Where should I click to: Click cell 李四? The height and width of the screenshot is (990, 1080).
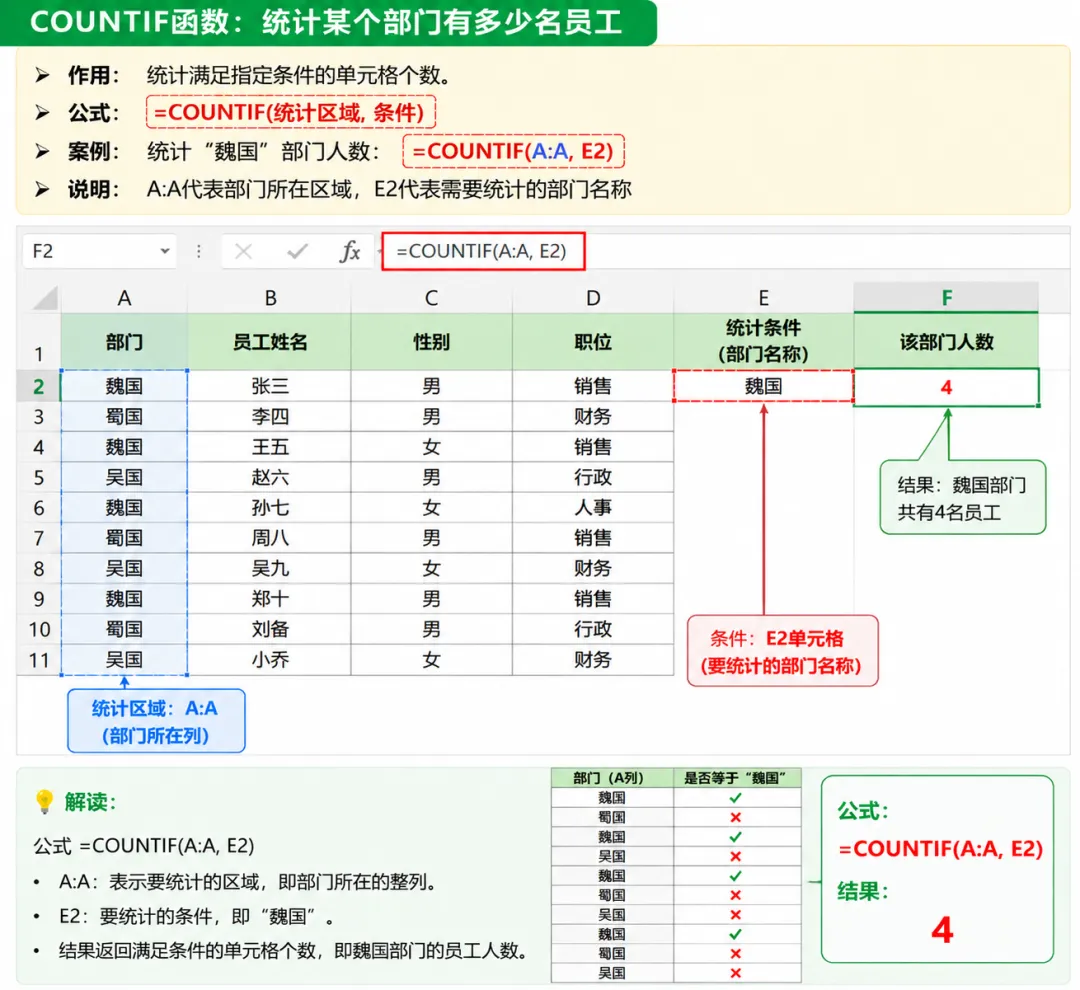[270, 417]
